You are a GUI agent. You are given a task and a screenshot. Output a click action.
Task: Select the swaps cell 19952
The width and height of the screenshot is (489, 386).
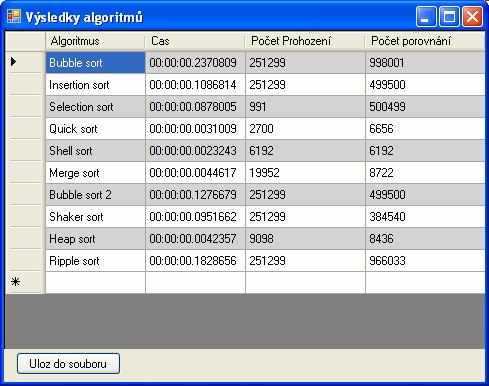pyautogui.click(x=305, y=173)
